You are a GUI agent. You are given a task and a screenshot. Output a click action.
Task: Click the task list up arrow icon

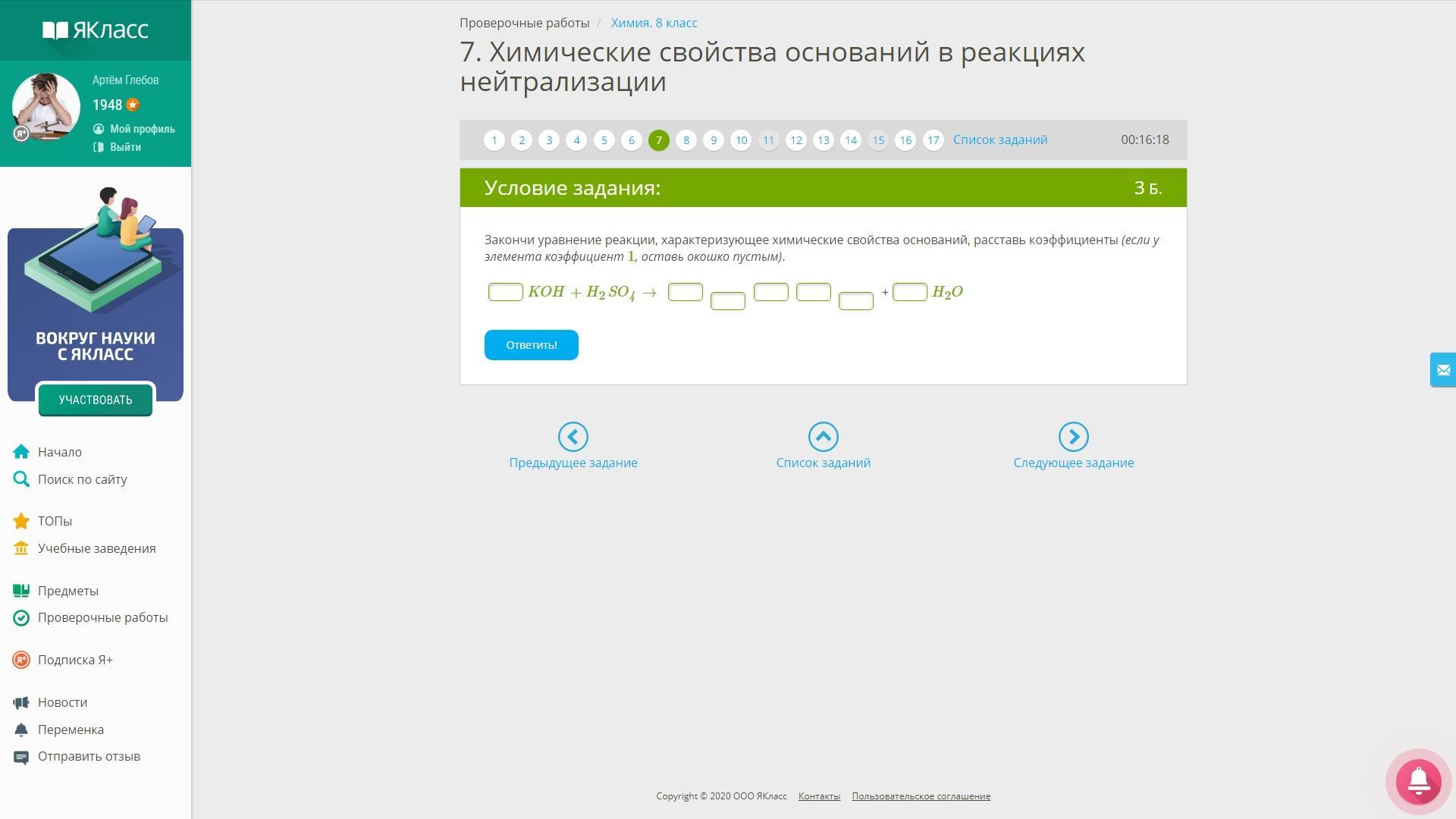pos(823,437)
